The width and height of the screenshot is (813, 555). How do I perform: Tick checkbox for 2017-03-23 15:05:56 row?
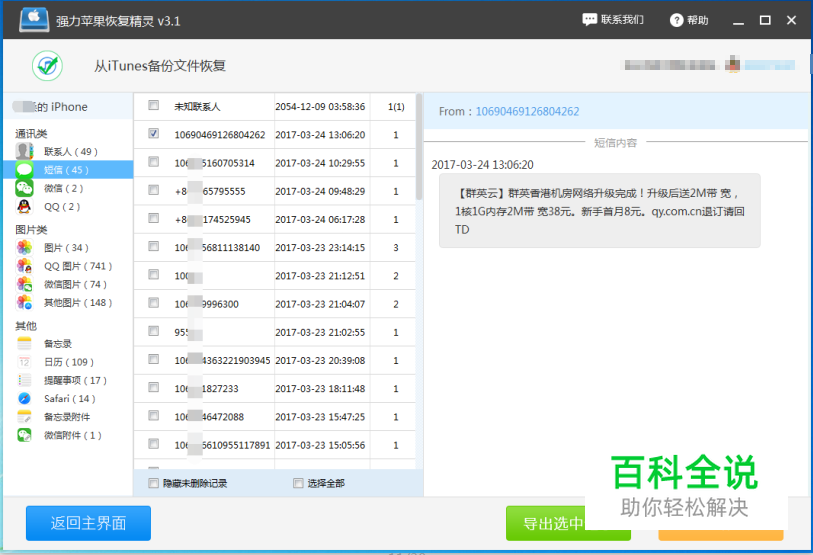coord(153,443)
